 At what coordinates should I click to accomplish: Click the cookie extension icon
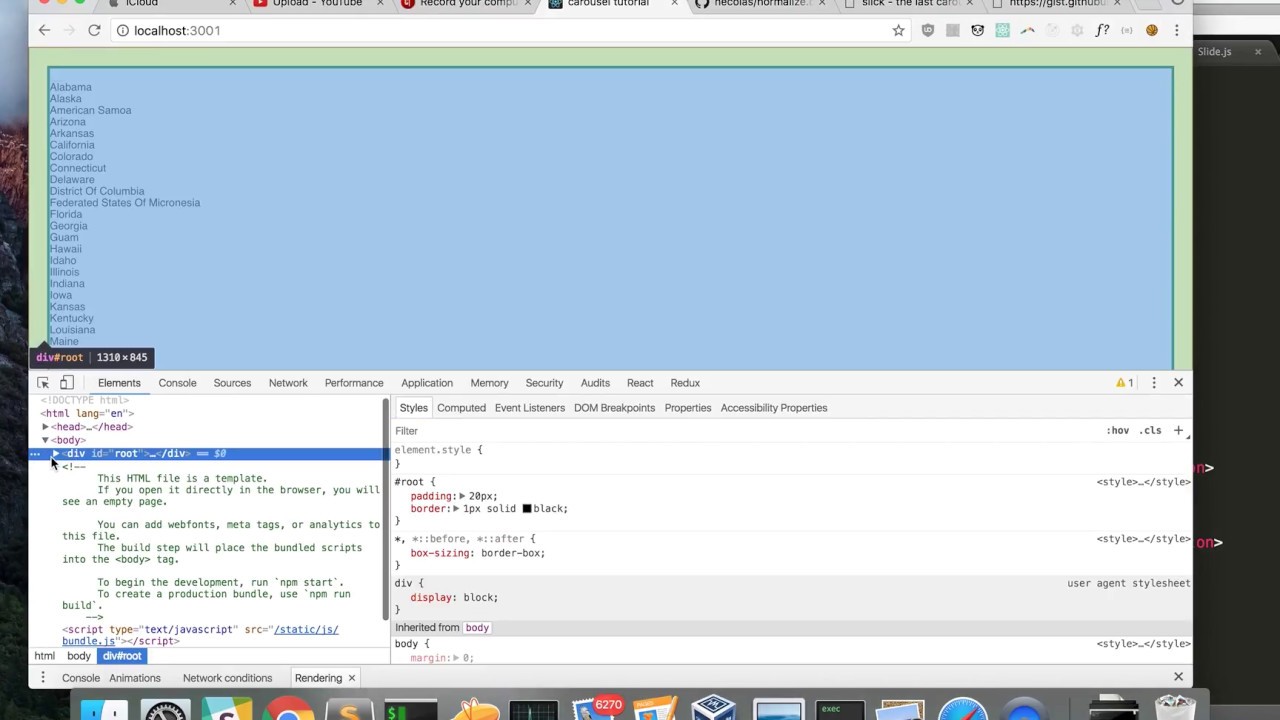pyautogui.click(x=1152, y=30)
